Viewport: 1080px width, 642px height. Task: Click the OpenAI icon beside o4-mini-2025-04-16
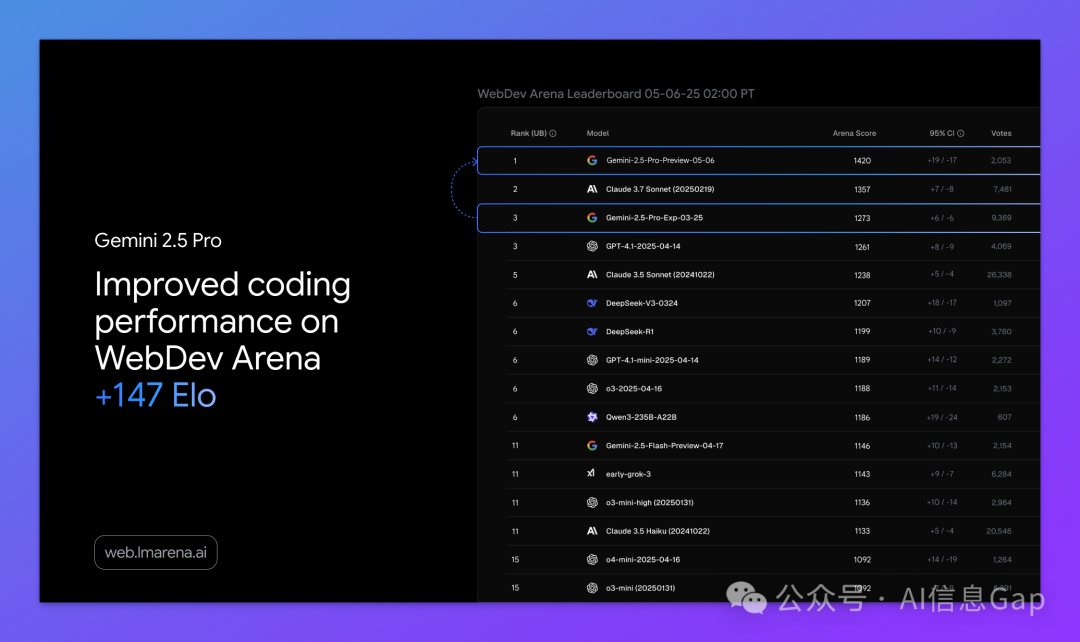[x=592, y=559]
